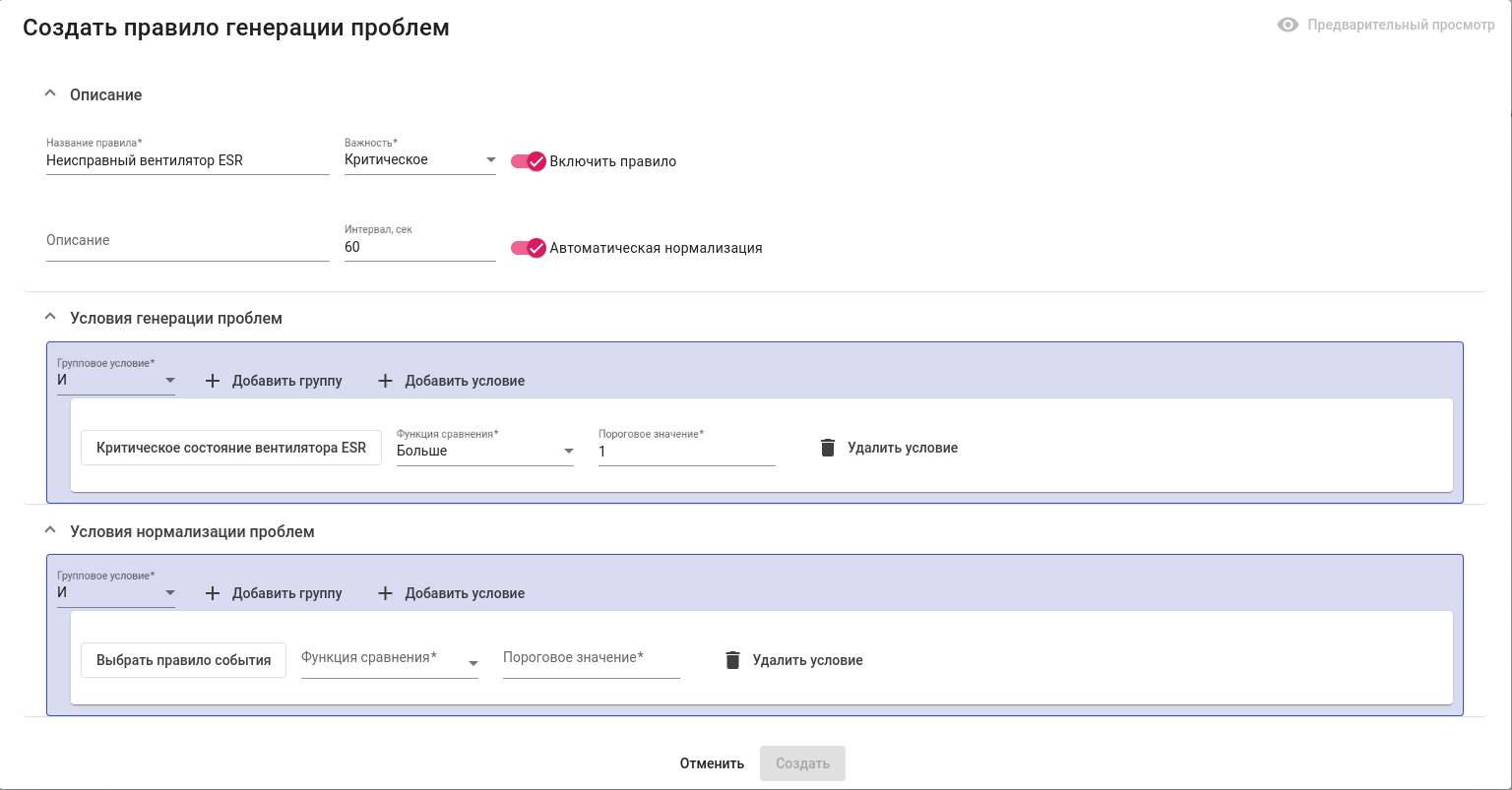This screenshot has width=1512, height=790.
Task: Click the eye icon for preview
Action: [1288, 26]
